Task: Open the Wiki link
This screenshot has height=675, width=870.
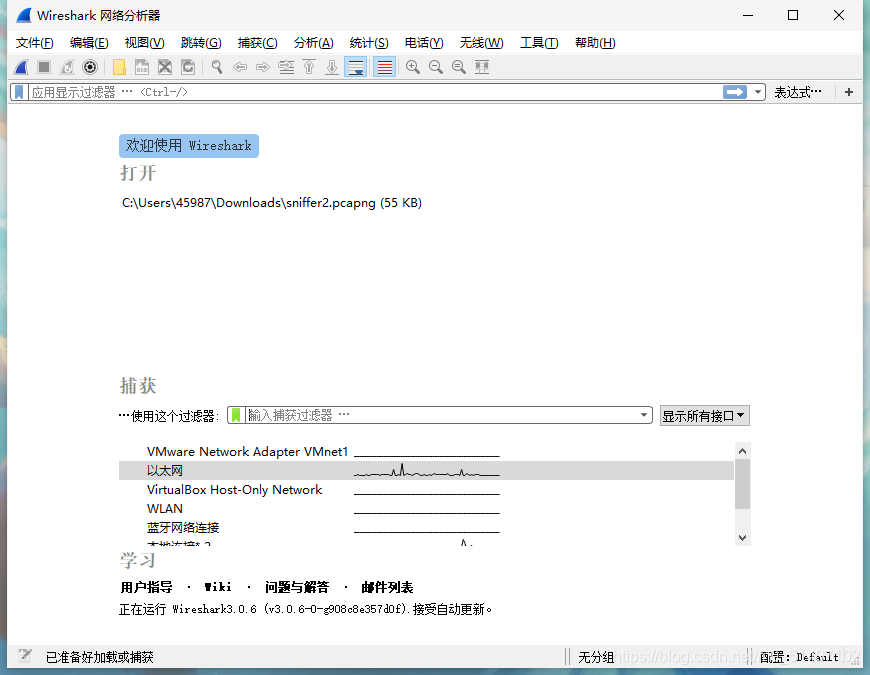Action: point(218,587)
